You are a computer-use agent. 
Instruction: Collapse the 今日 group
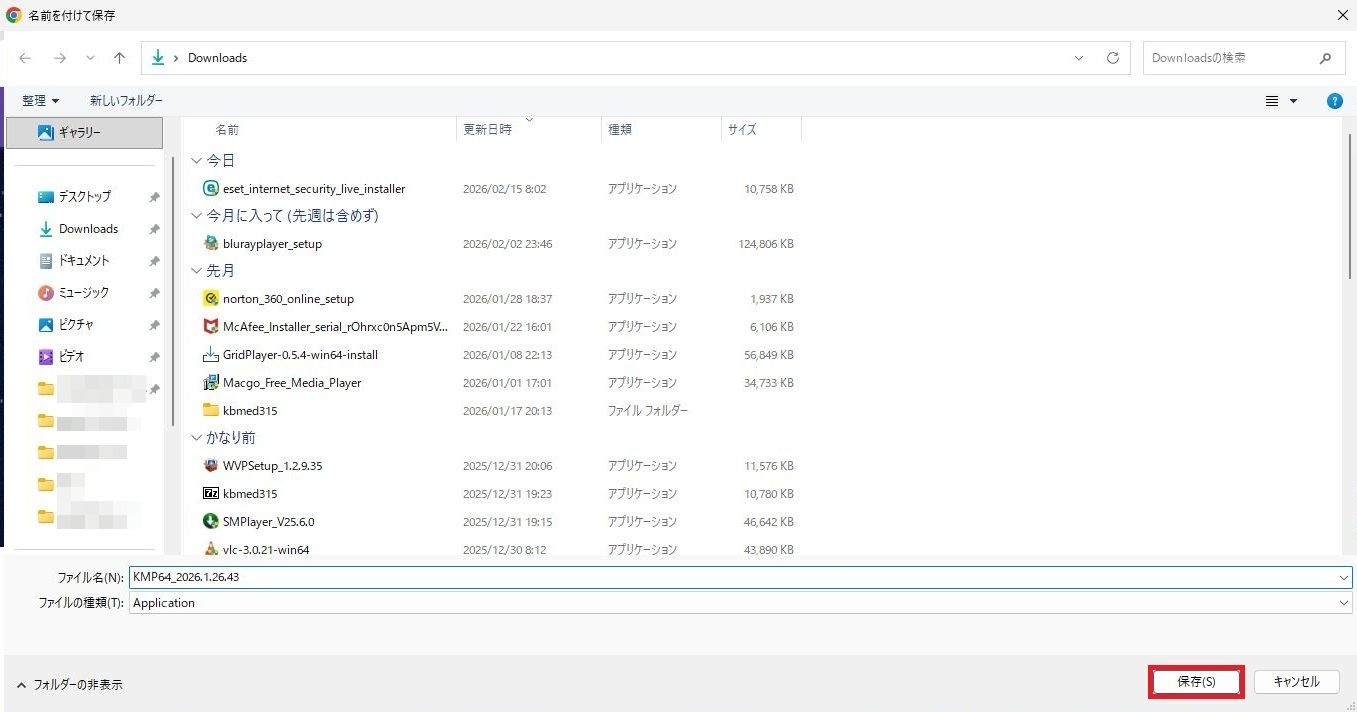pyautogui.click(x=197, y=161)
